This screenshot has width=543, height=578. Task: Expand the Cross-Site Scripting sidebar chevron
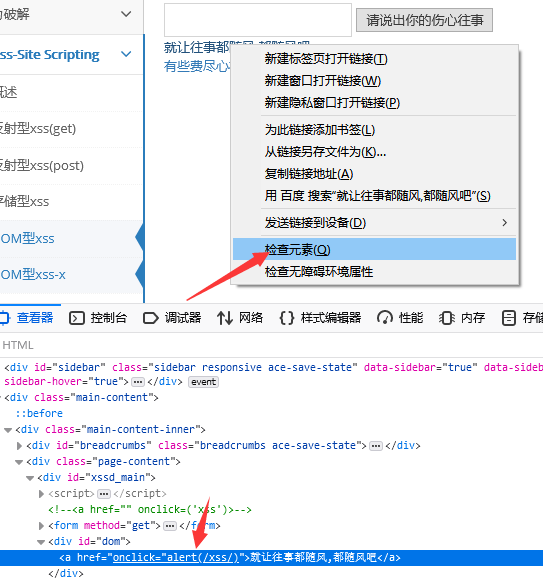(x=126, y=54)
